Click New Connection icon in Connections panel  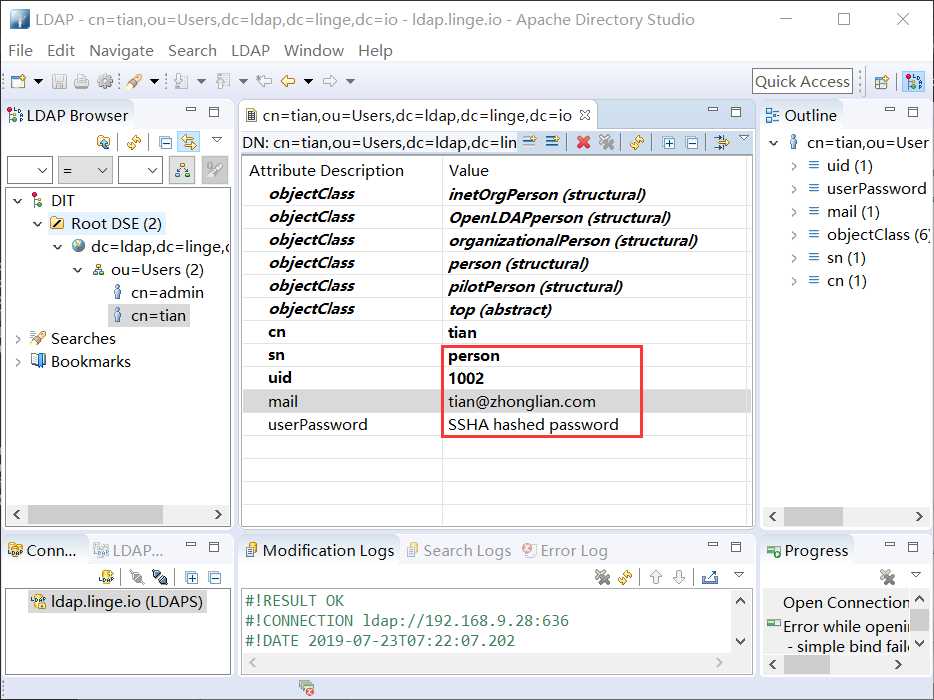[x=106, y=577]
